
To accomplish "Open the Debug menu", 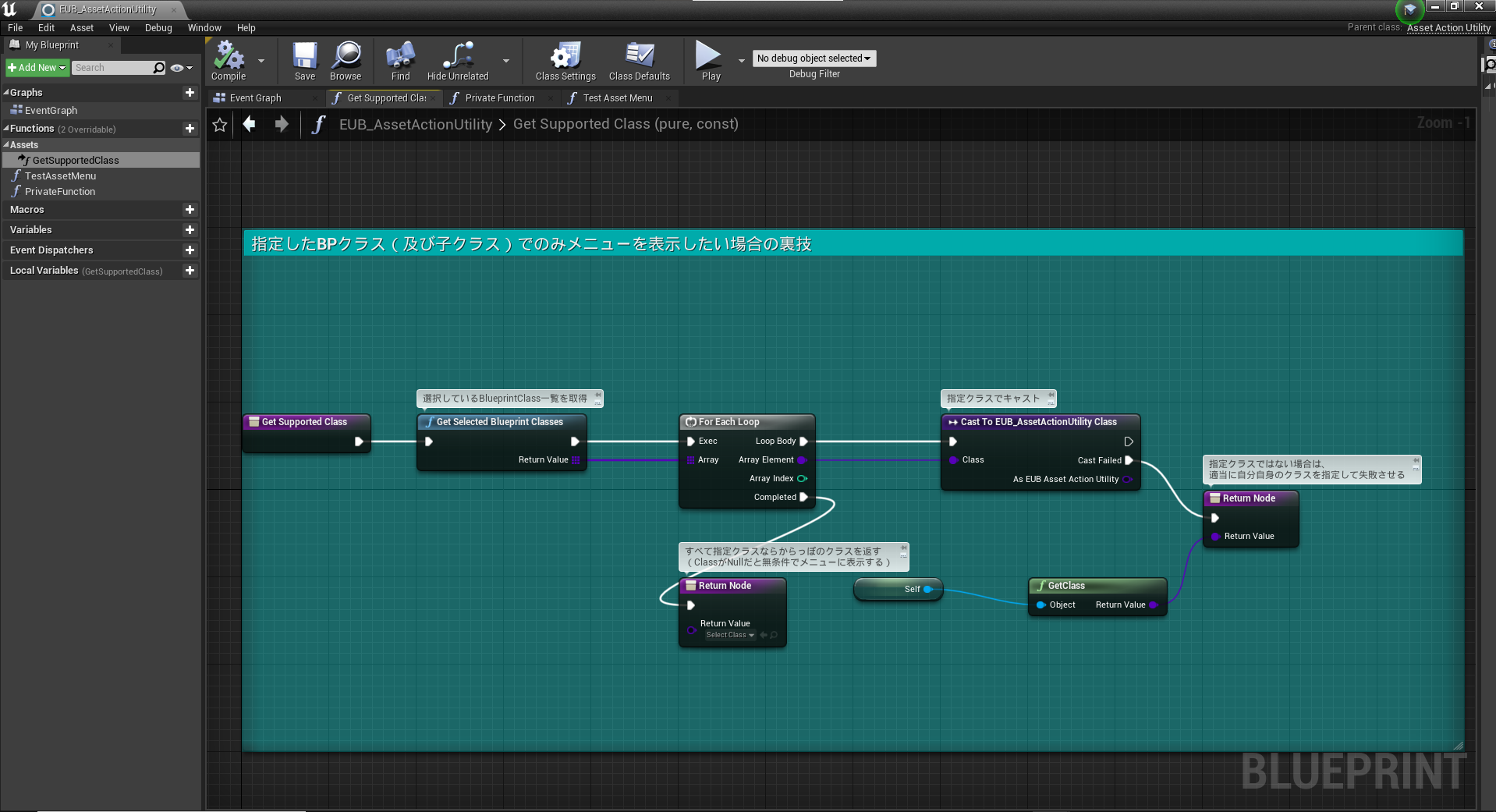I will click(158, 28).
